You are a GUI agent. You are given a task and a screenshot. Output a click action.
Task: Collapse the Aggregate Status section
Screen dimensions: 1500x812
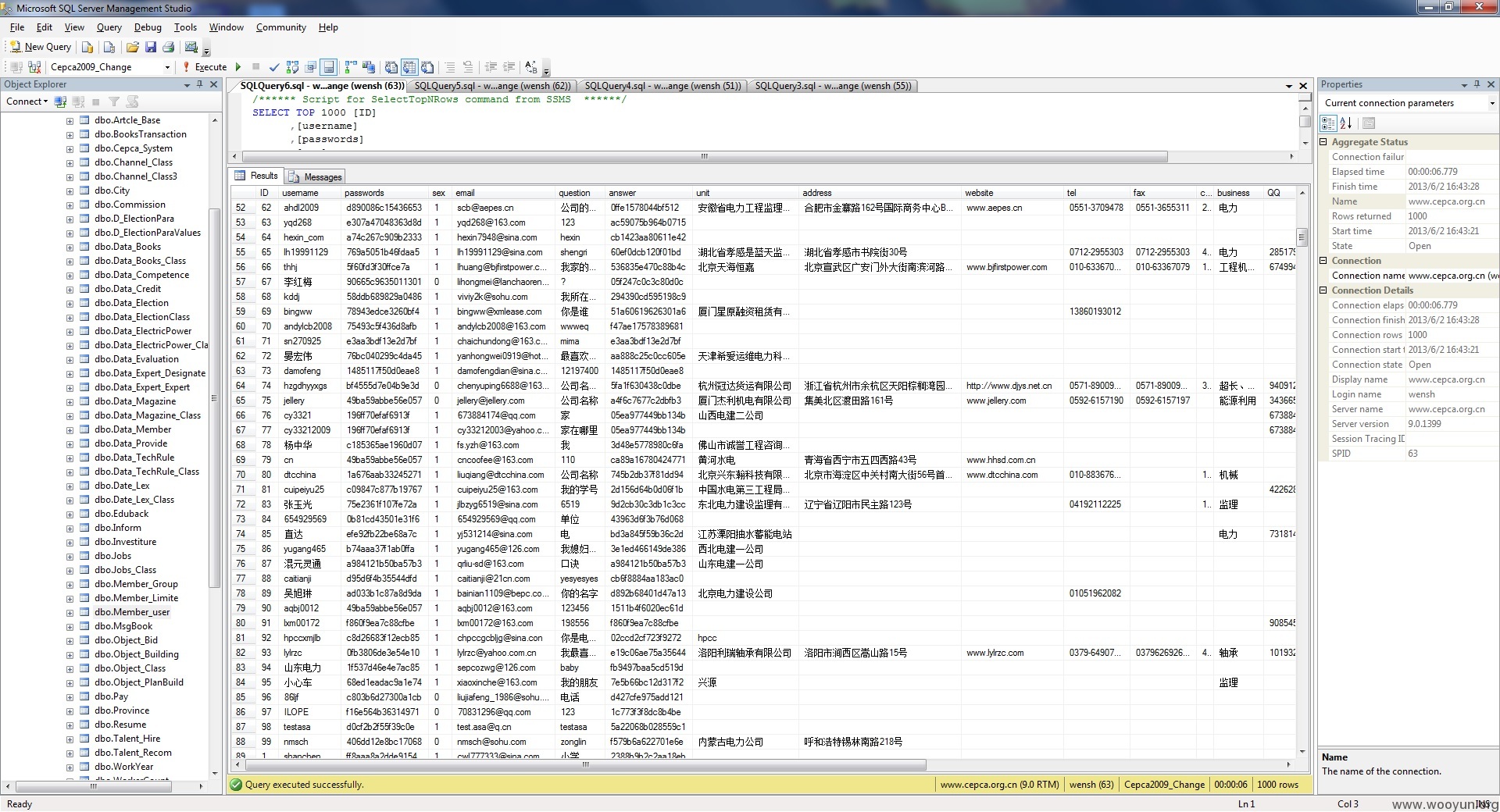pyautogui.click(x=1323, y=142)
